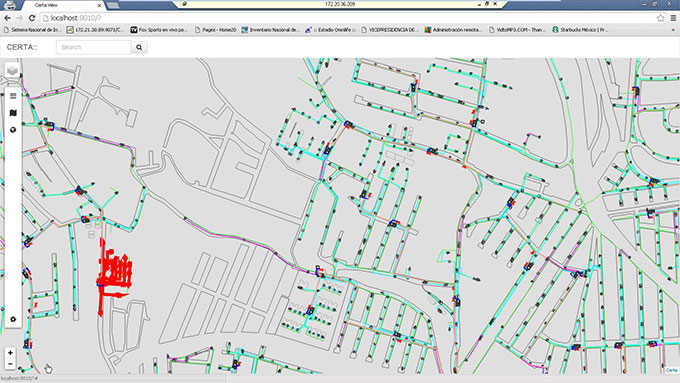Go back using the browser arrow

[7, 18]
